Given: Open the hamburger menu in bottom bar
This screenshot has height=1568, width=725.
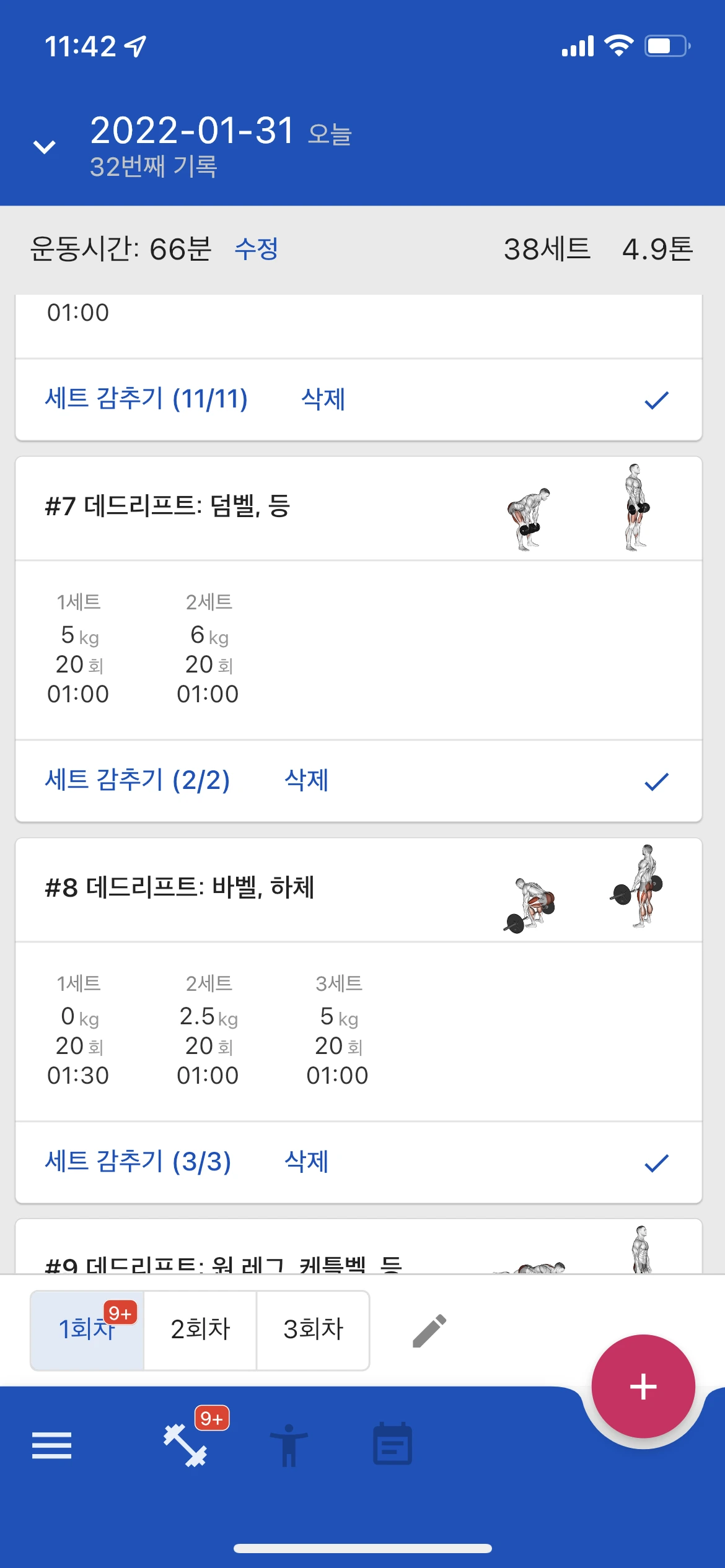Looking at the screenshot, I should (51, 1445).
